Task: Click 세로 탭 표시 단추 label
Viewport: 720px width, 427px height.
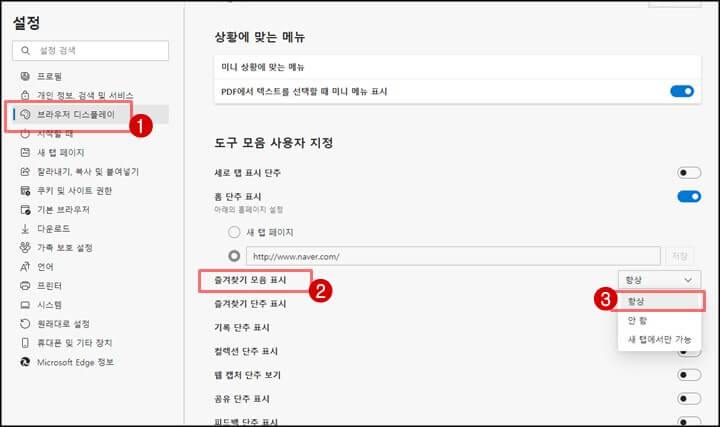Action: 248,173
